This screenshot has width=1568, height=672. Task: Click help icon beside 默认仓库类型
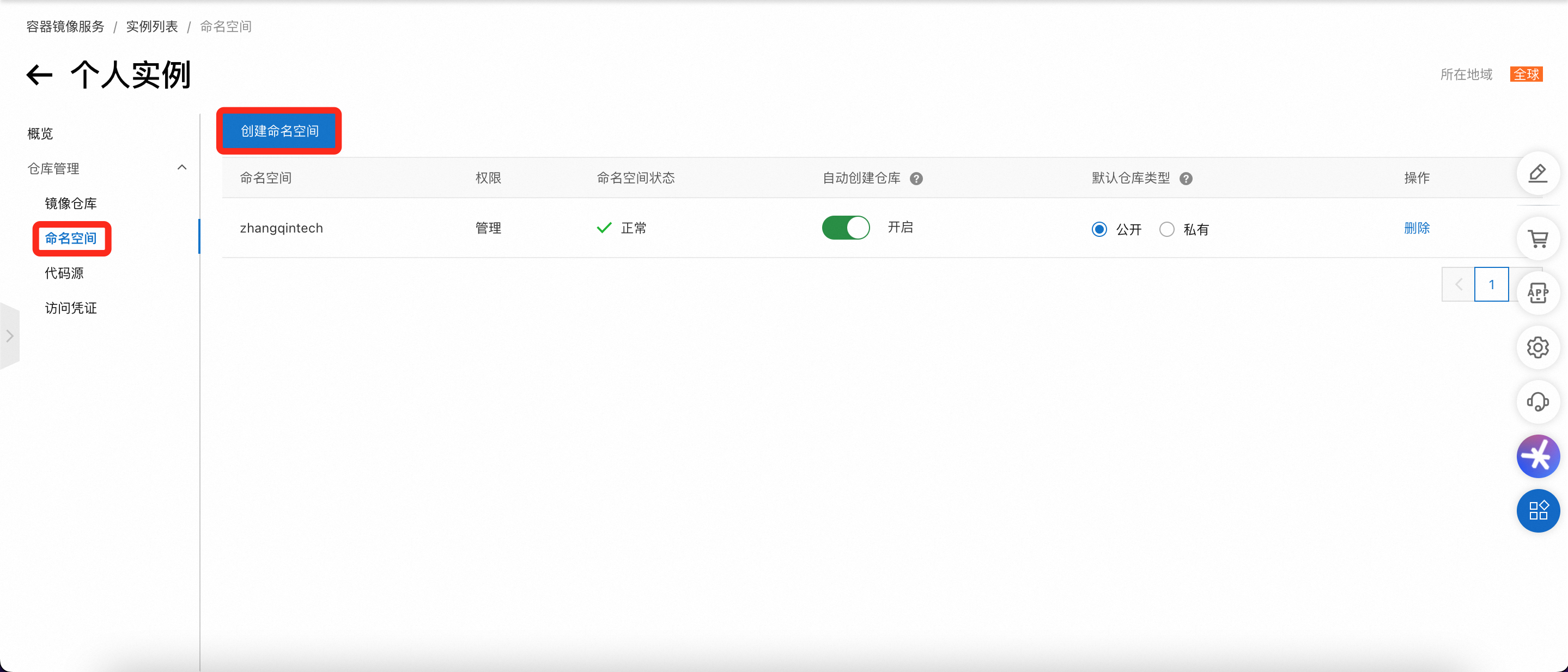point(1186,179)
